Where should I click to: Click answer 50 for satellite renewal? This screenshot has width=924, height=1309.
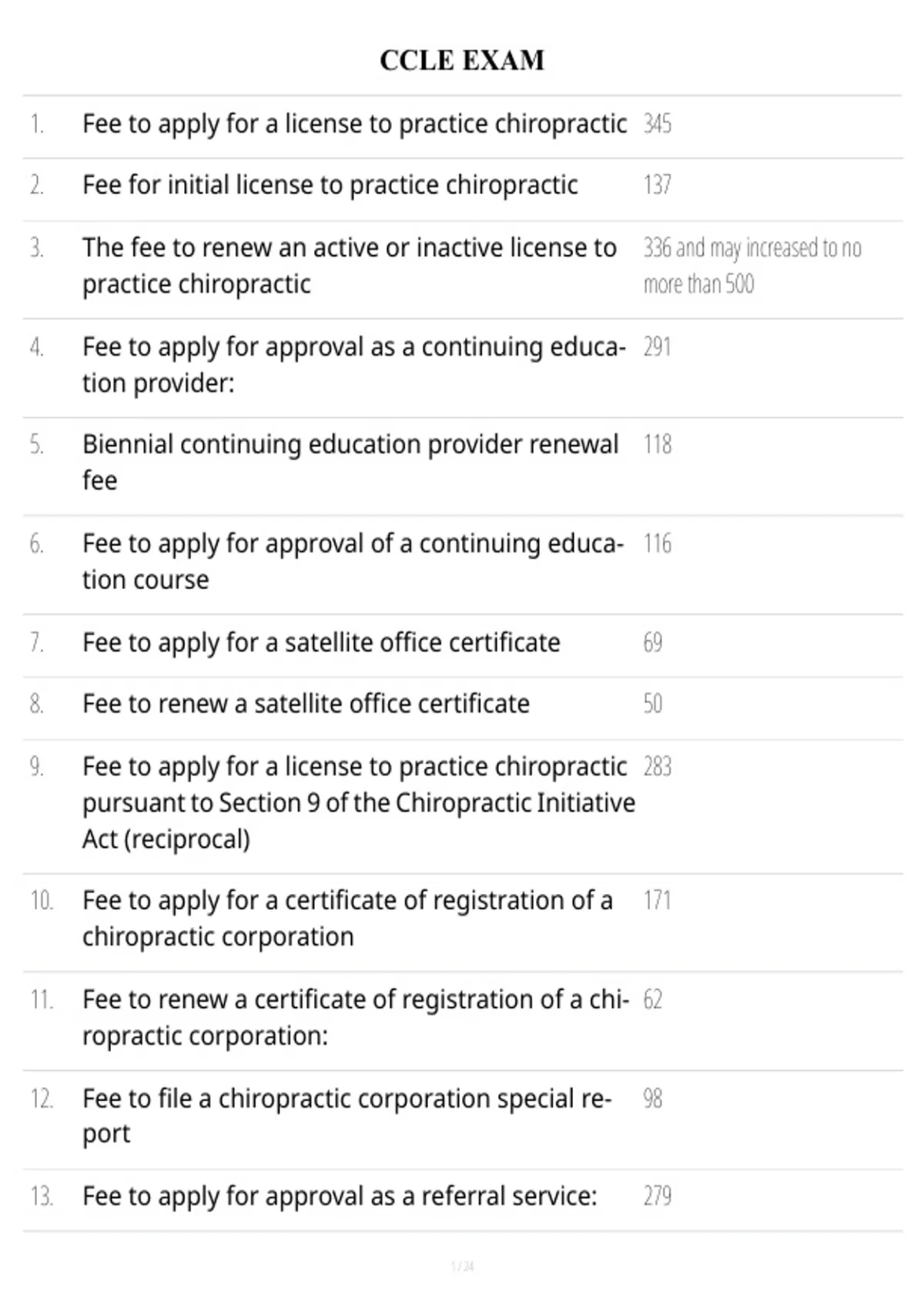point(652,704)
